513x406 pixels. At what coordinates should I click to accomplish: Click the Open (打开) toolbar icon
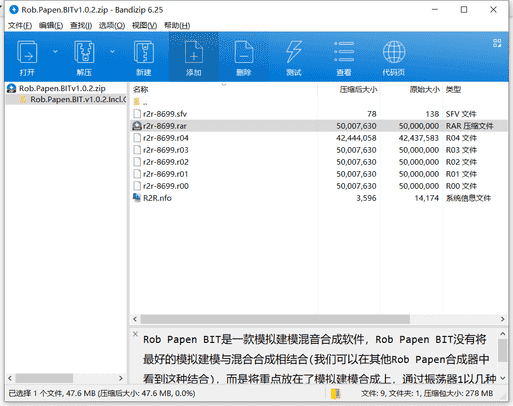click(27, 52)
